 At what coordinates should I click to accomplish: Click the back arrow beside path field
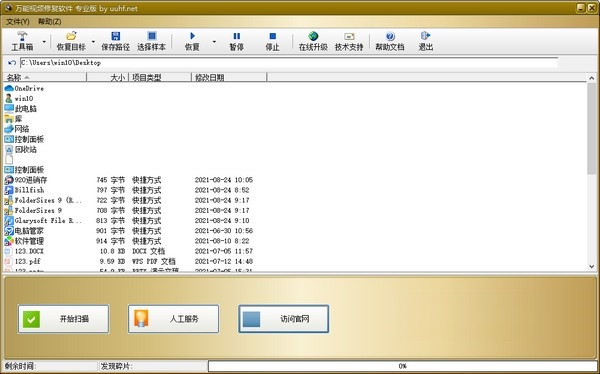click(12, 62)
